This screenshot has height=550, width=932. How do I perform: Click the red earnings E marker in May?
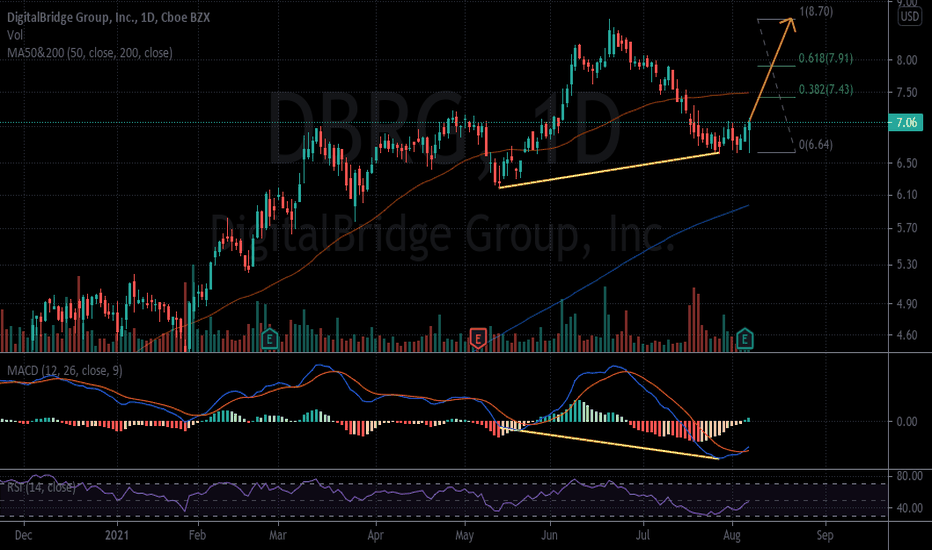tap(478, 339)
